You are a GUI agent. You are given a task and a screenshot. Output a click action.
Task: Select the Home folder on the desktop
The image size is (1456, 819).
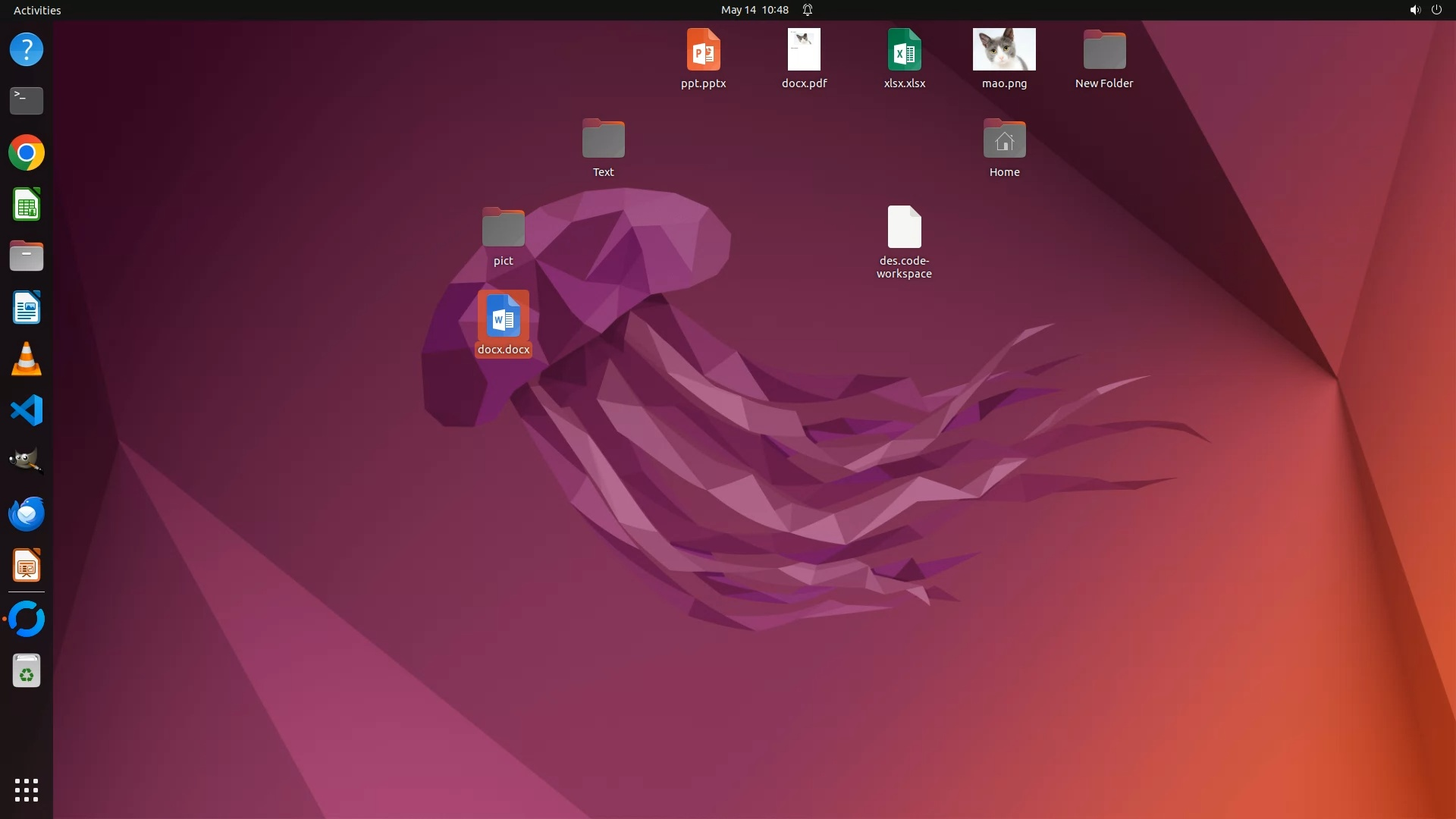click(1004, 140)
